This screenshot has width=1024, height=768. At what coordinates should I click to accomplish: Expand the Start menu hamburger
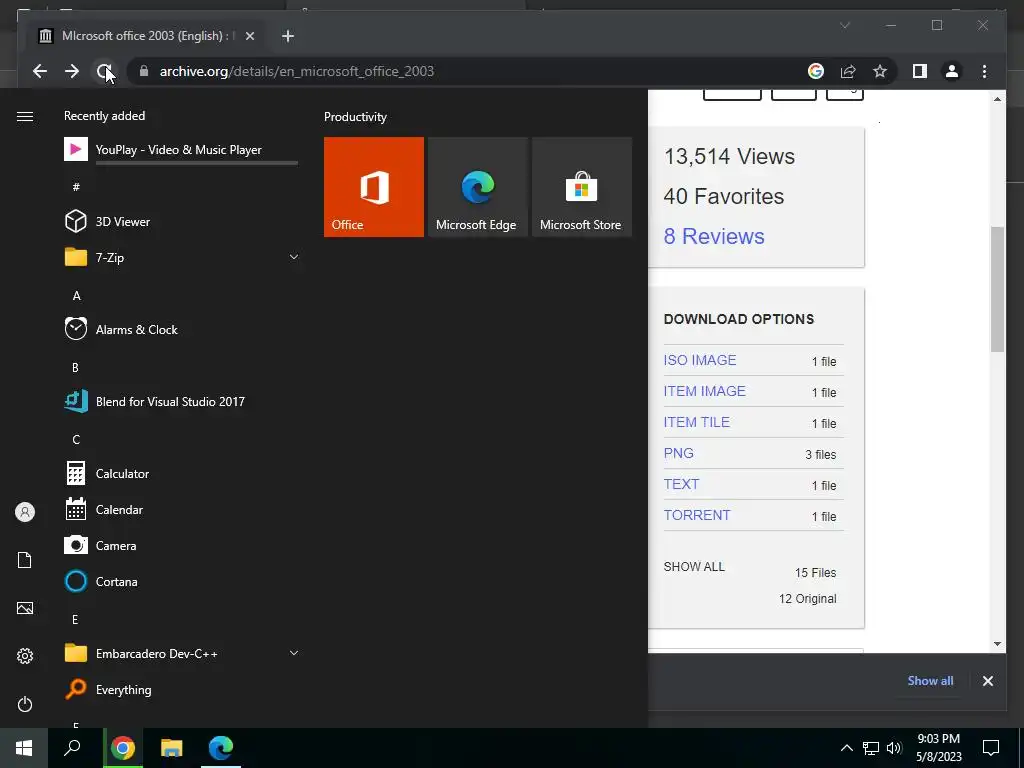[x=25, y=116]
